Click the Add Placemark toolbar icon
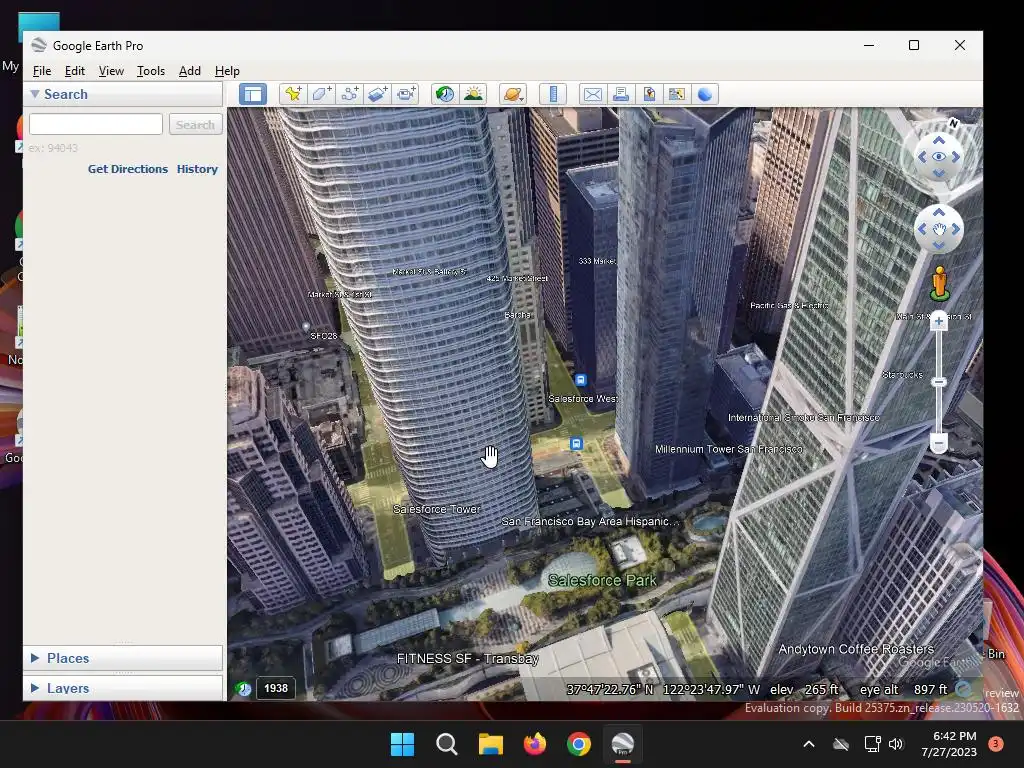 pos(293,94)
